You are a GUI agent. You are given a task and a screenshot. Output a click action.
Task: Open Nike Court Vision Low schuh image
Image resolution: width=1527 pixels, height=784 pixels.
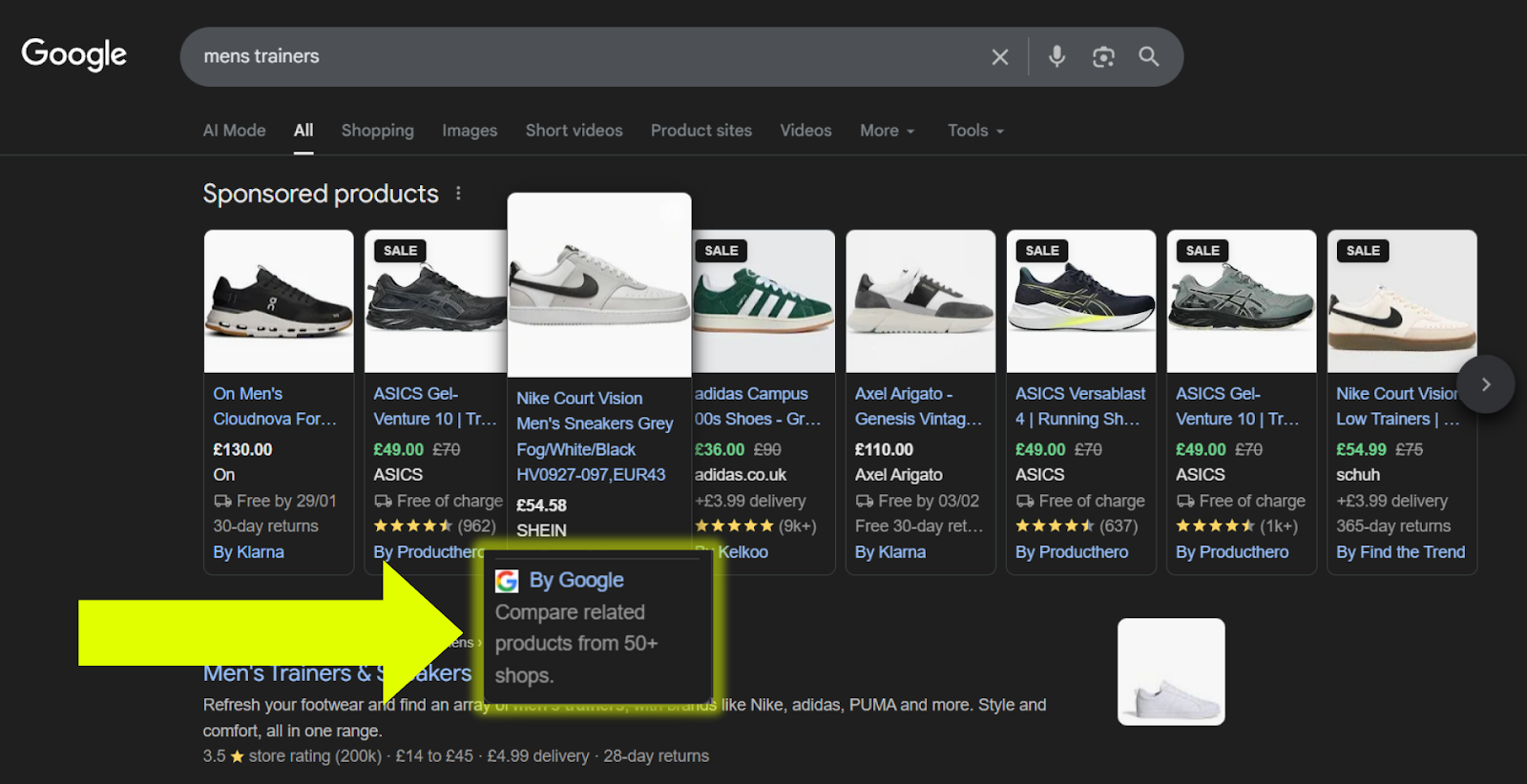point(1402,301)
